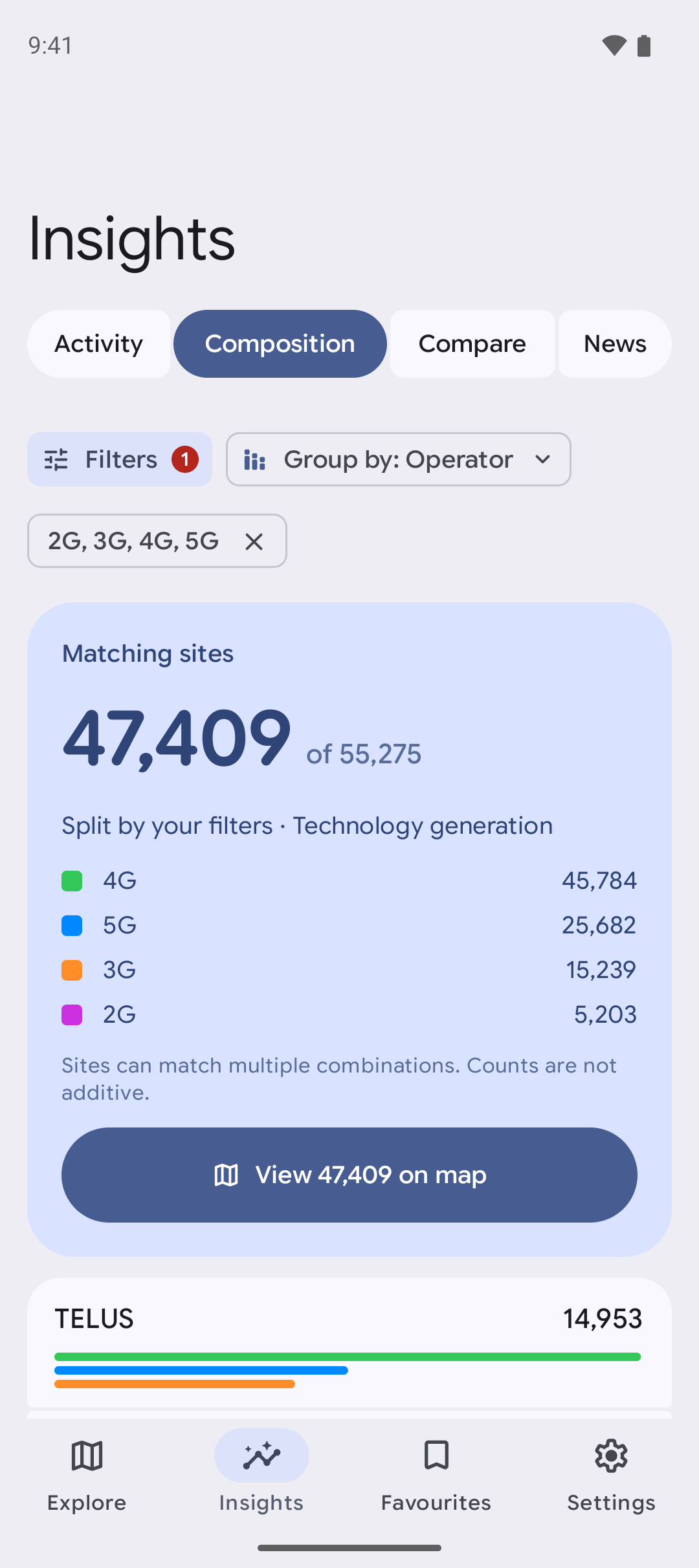Select the 3G count 15,239
Screen dimensions: 699x1568
click(601, 970)
